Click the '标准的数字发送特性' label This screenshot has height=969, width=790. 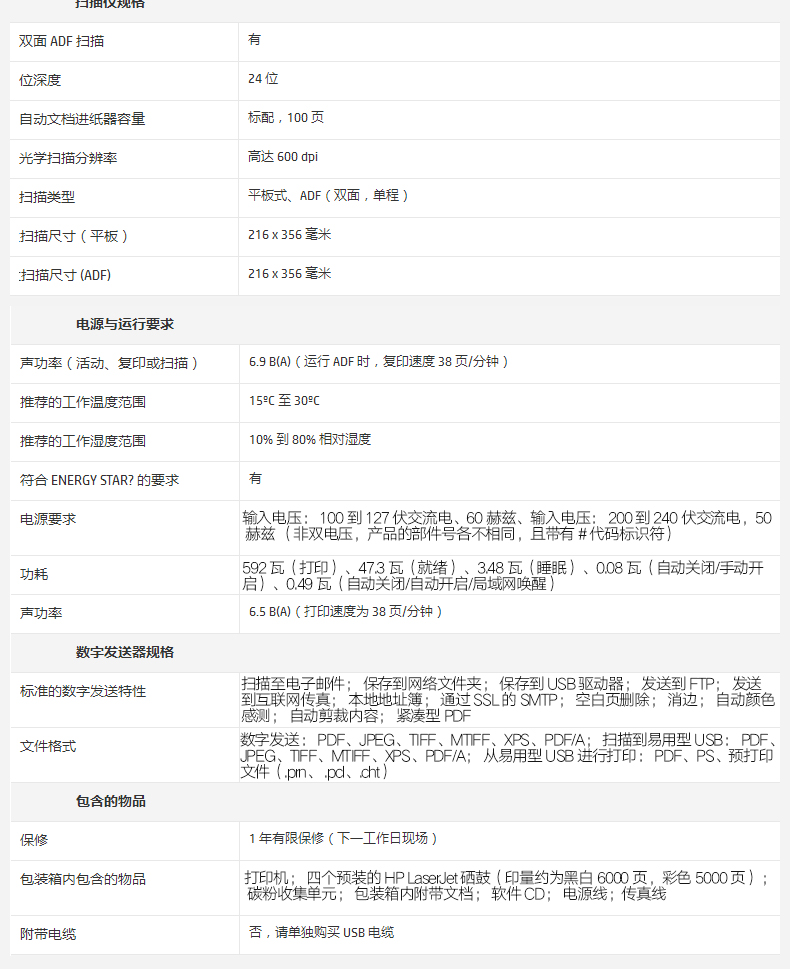pyautogui.click(x=83, y=692)
